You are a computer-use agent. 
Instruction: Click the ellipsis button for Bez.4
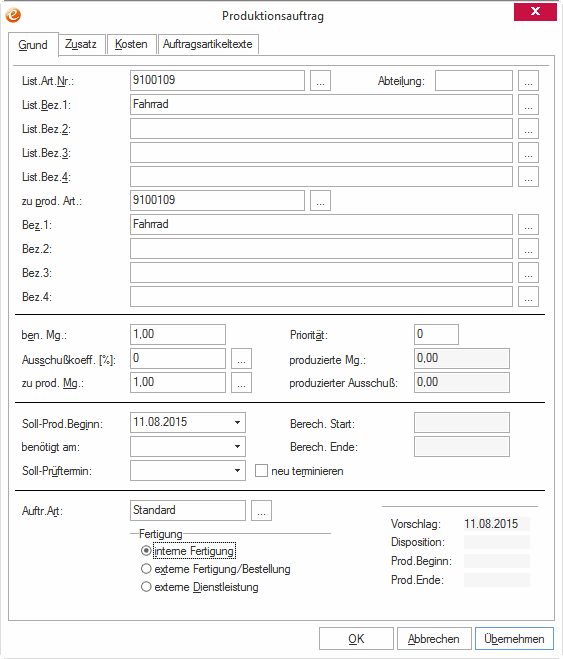tap(528, 297)
